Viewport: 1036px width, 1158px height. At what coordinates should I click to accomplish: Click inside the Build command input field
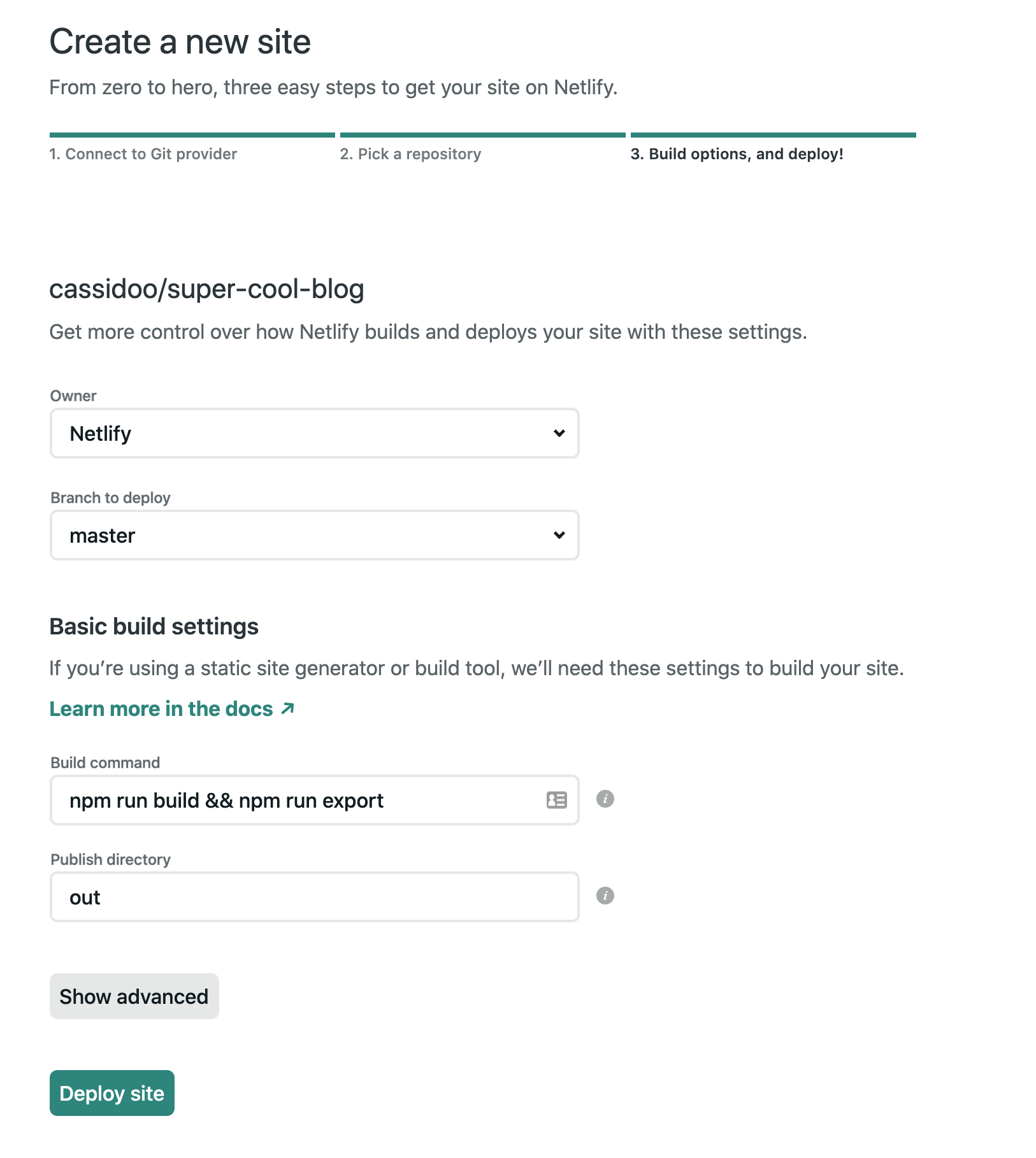[x=287, y=800]
